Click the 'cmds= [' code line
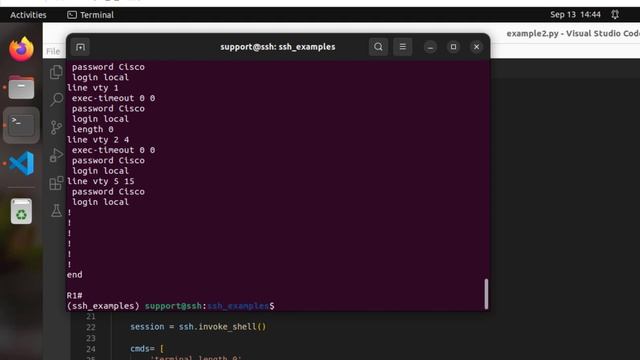The height and width of the screenshot is (360, 640). [147, 349]
